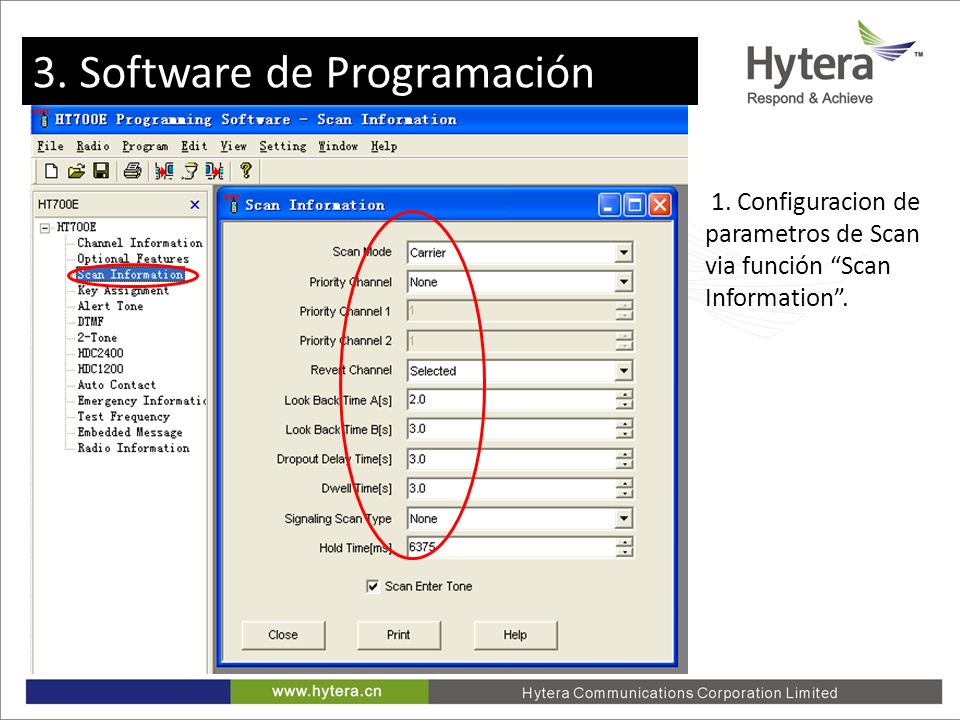The height and width of the screenshot is (720, 960).
Task: Select Embedded Message in the tree
Action: [130, 432]
